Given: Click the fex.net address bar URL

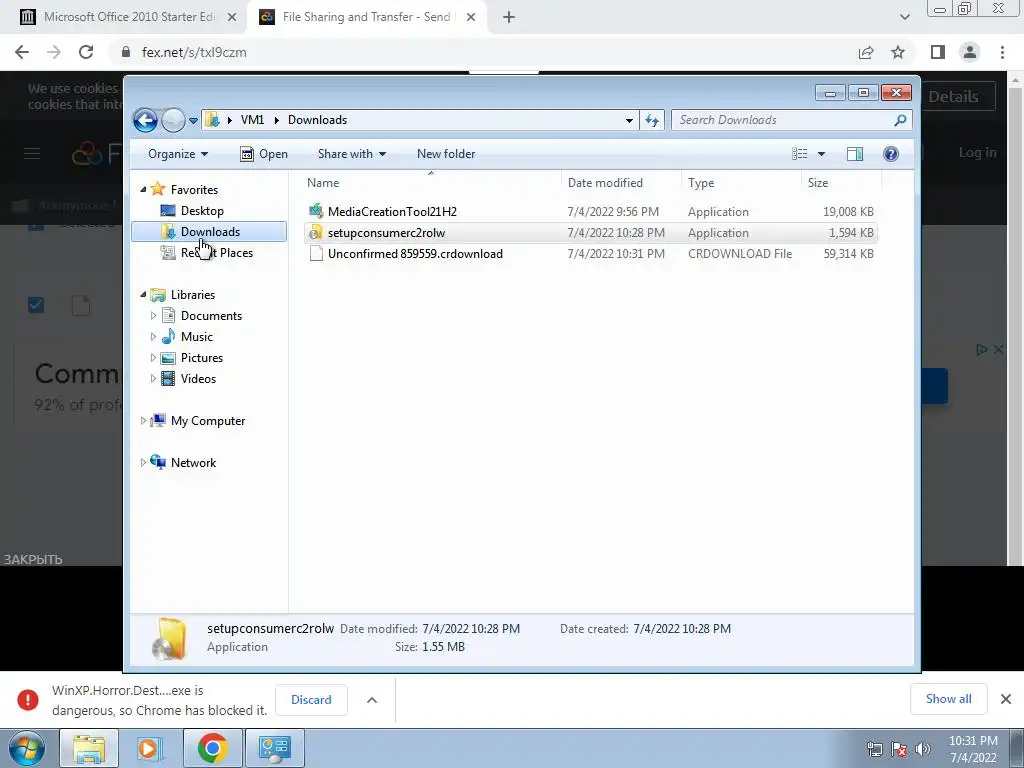Looking at the screenshot, I should [194, 52].
